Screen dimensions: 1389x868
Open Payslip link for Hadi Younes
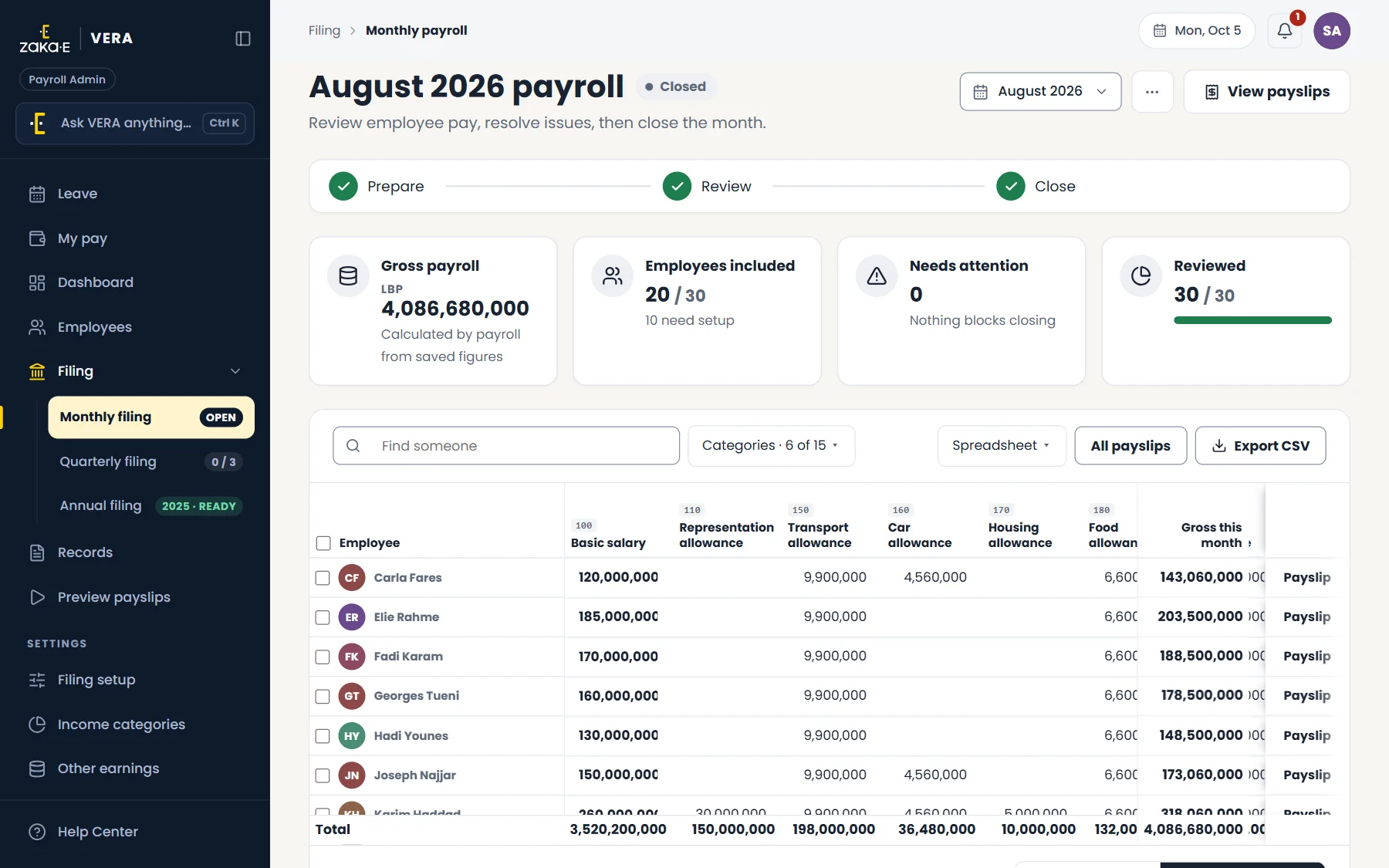[x=1306, y=736]
